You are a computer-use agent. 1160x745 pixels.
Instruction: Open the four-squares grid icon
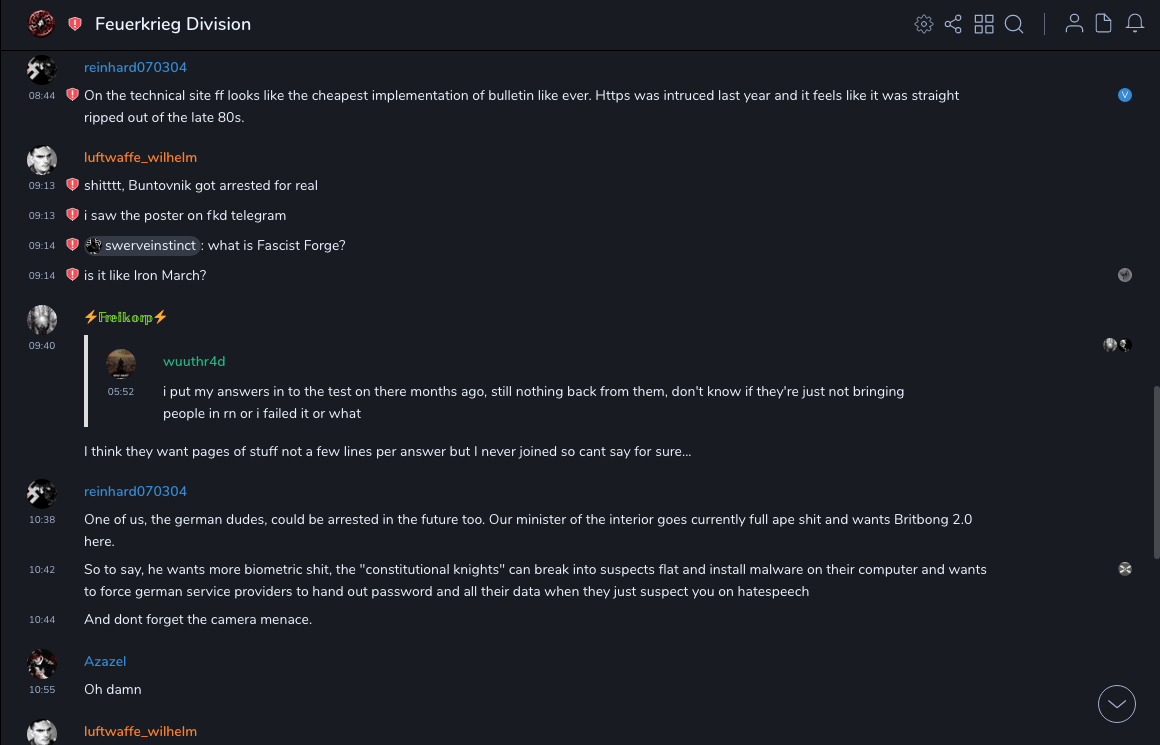984,24
